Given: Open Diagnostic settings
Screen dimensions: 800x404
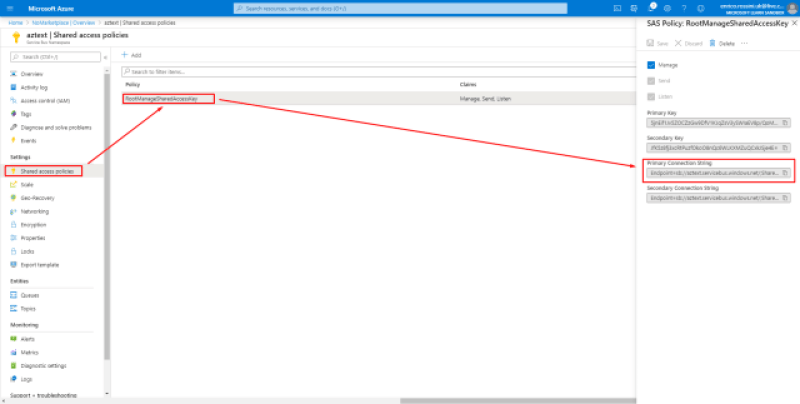Looking at the screenshot, I should pyautogui.click(x=43, y=366).
